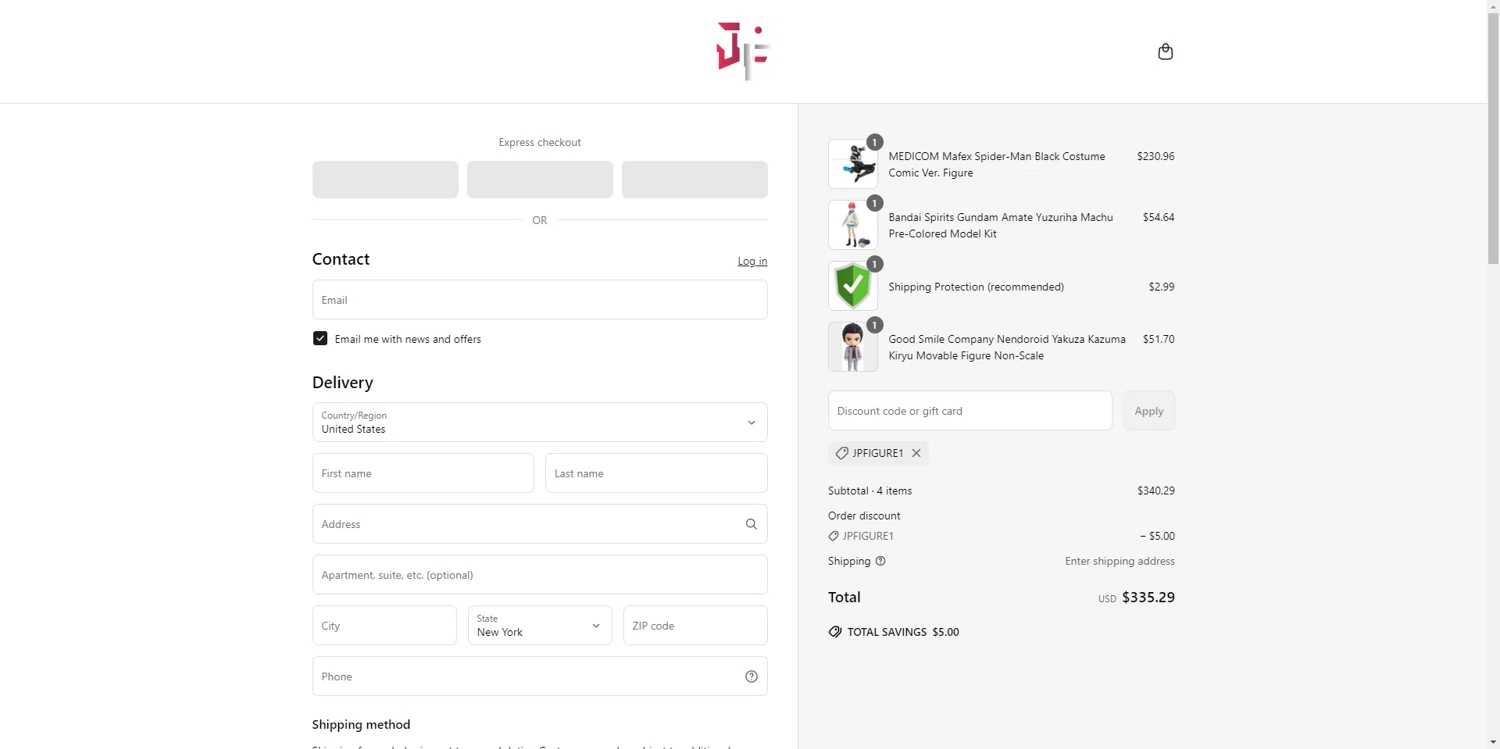Focus the Email input field

pyautogui.click(x=540, y=300)
